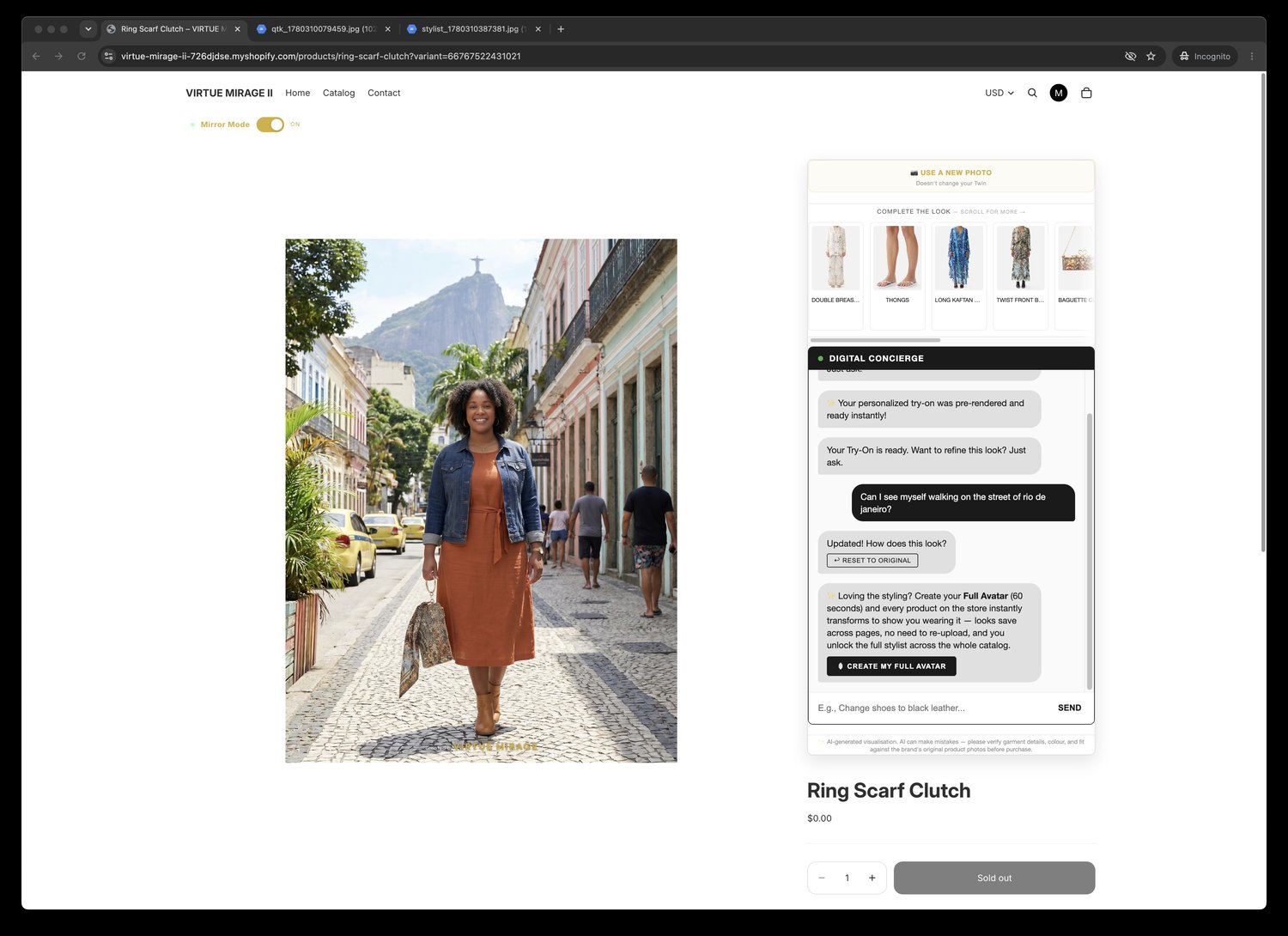Open the store search icon

1032,93
